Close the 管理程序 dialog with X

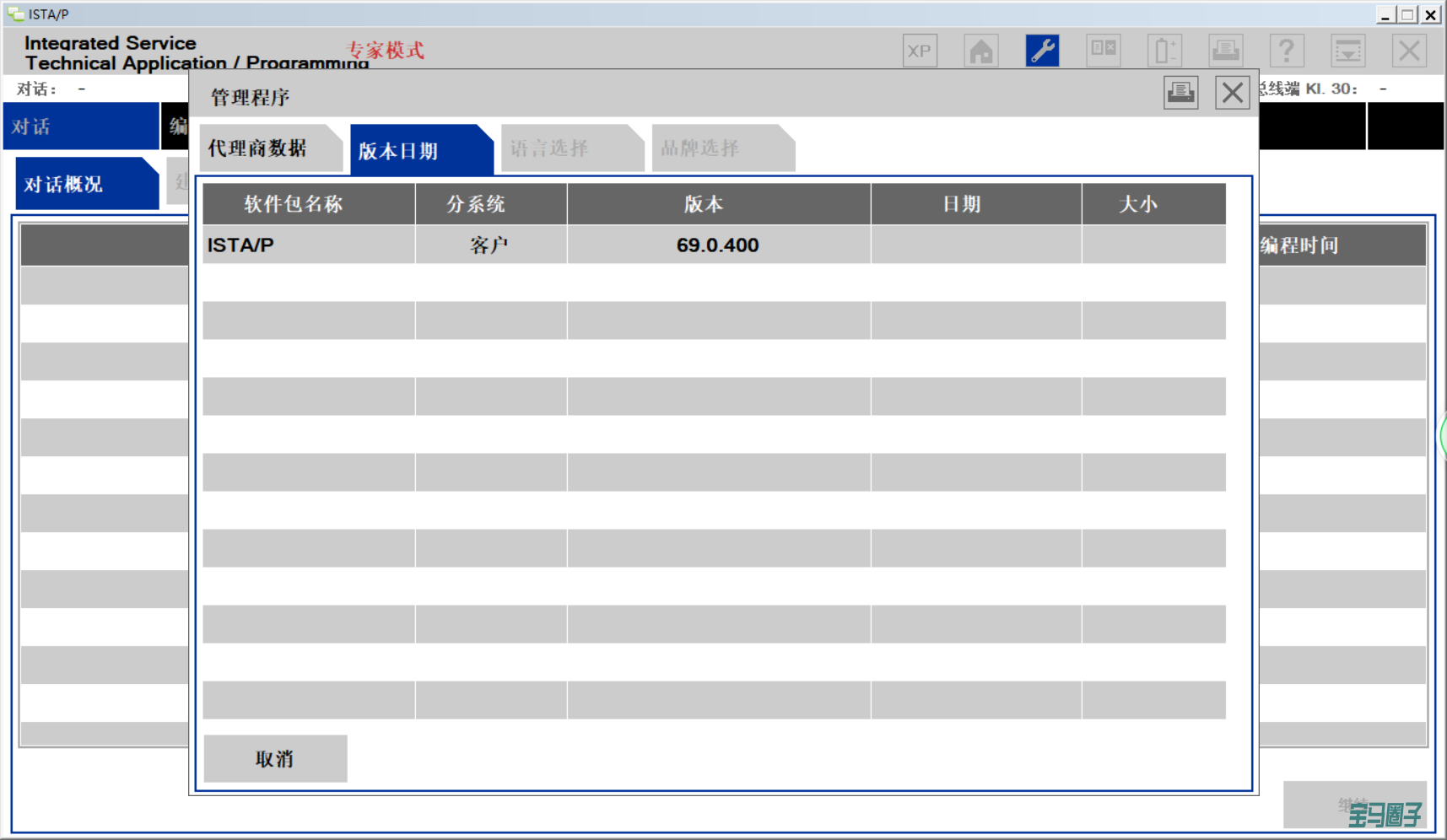pos(1232,93)
